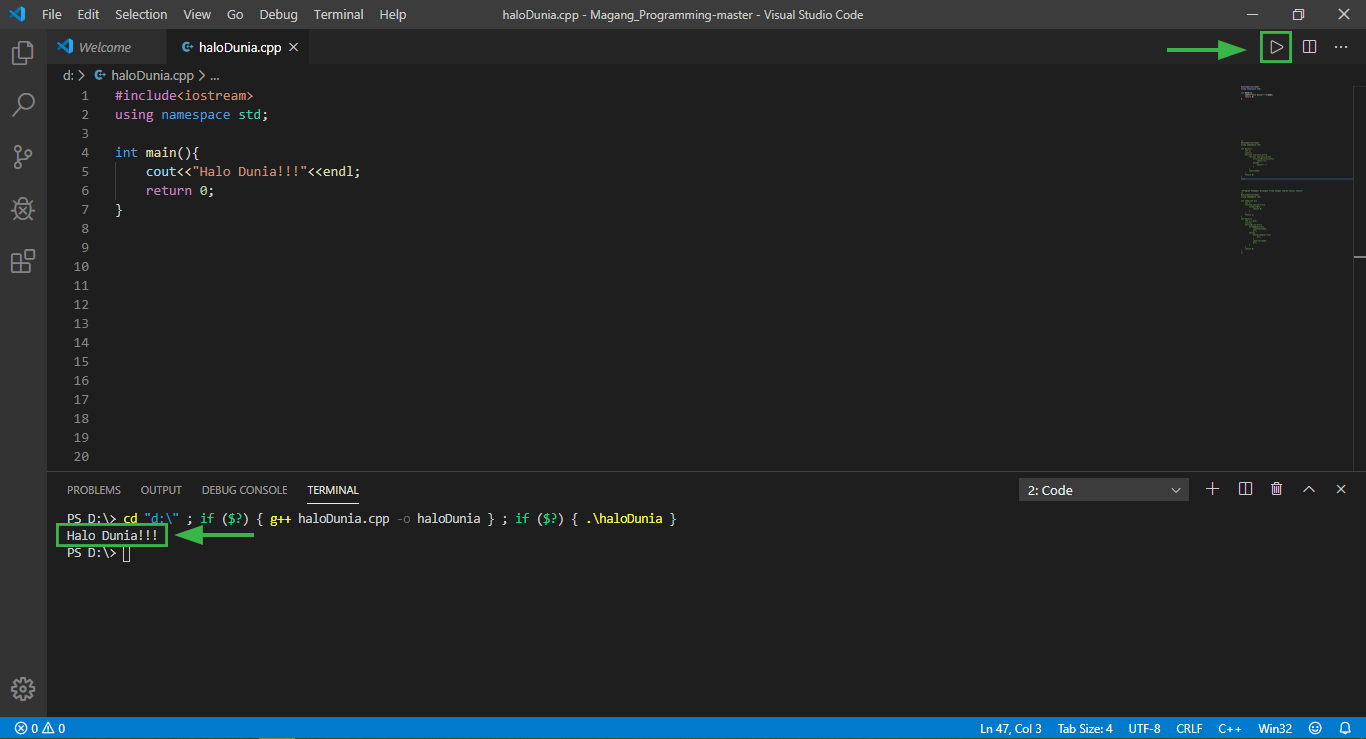Create a new terminal with plus icon

coord(1212,489)
